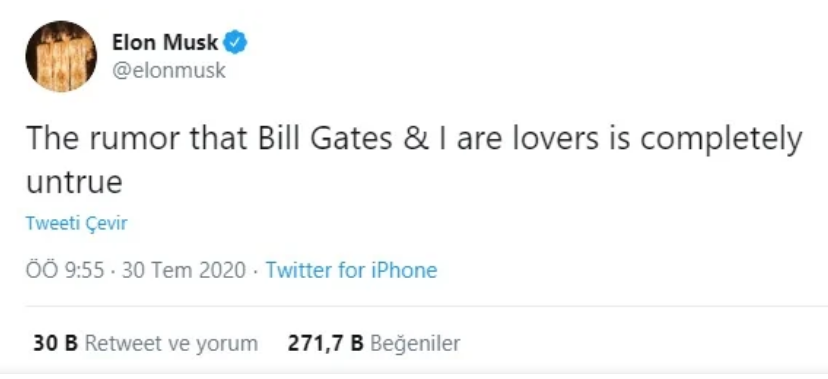828x379 pixels.
Task: Click the divider line below timestamp
Action: 427,306
